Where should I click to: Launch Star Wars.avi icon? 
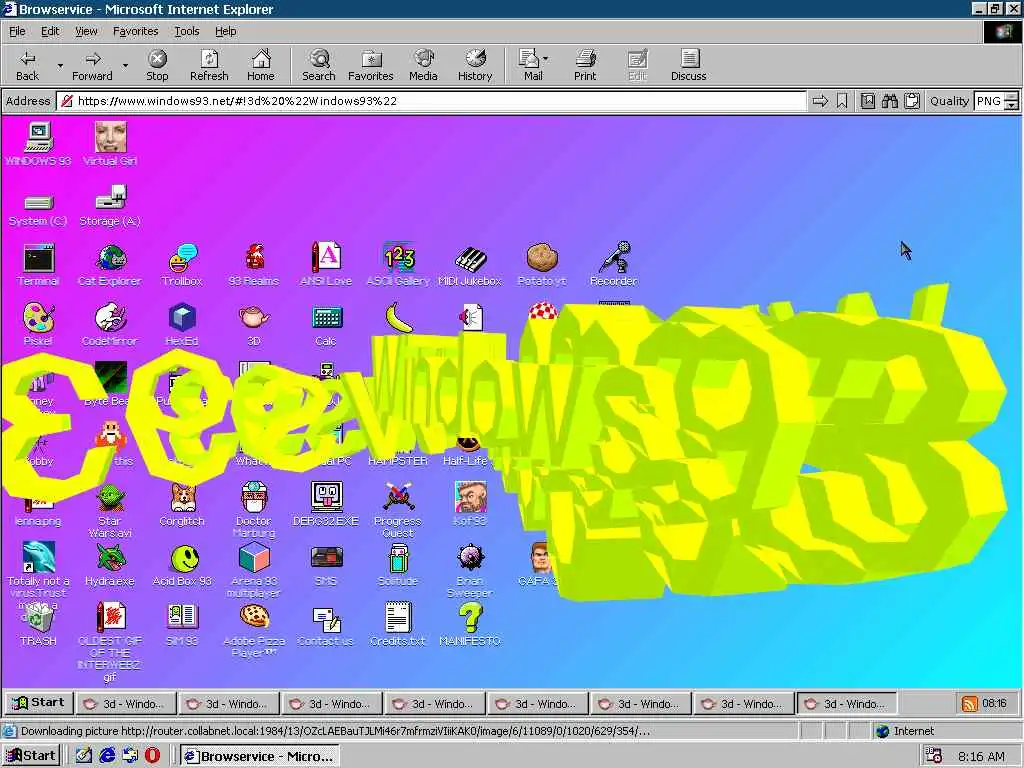[x=110, y=510]
